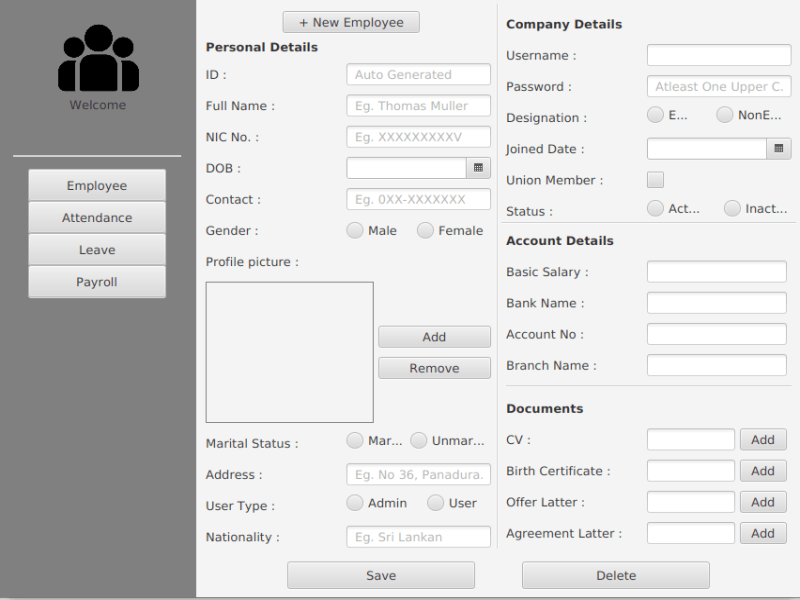800x600 pixels.
Task: Set status to the Active radio option
Action: (656, 209)
